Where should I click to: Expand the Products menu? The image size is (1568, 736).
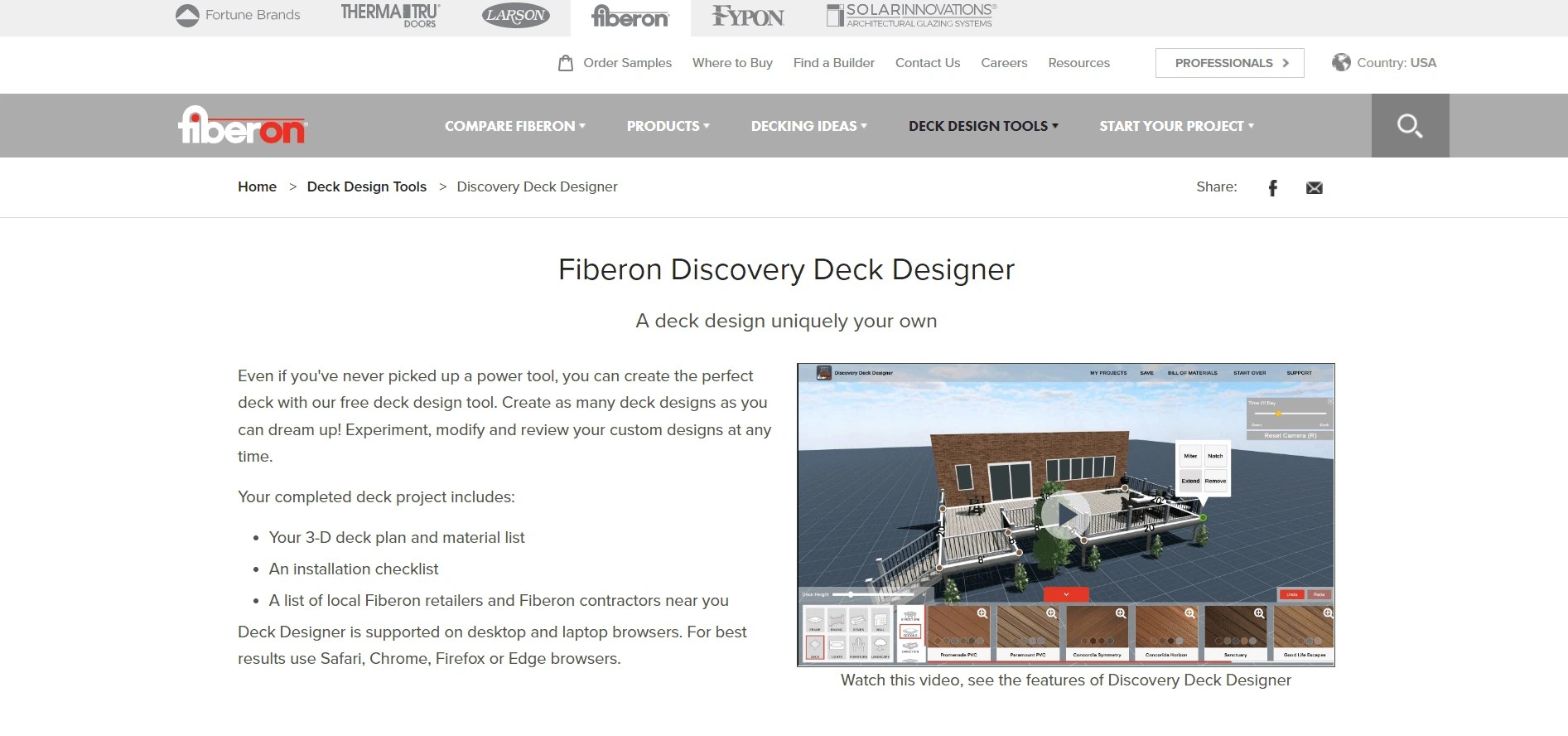point(668,126)
